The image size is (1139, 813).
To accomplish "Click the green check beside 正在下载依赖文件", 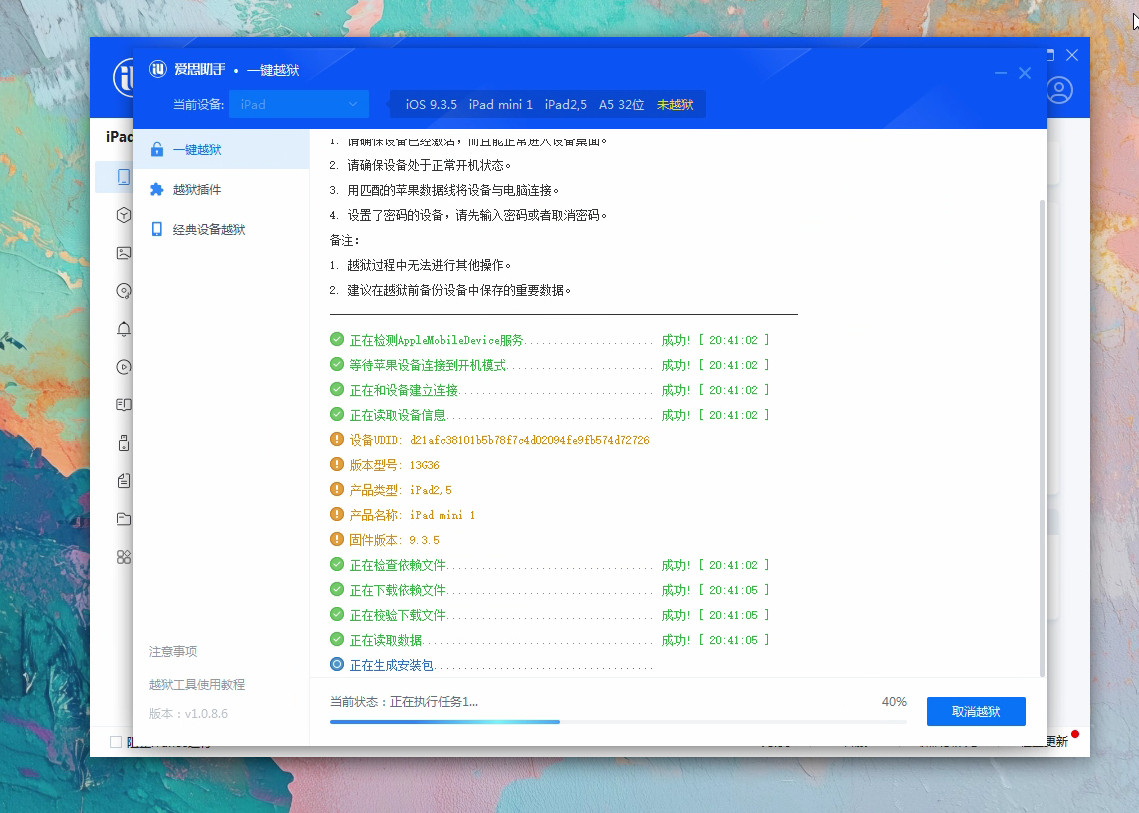I will coord(337,589).
